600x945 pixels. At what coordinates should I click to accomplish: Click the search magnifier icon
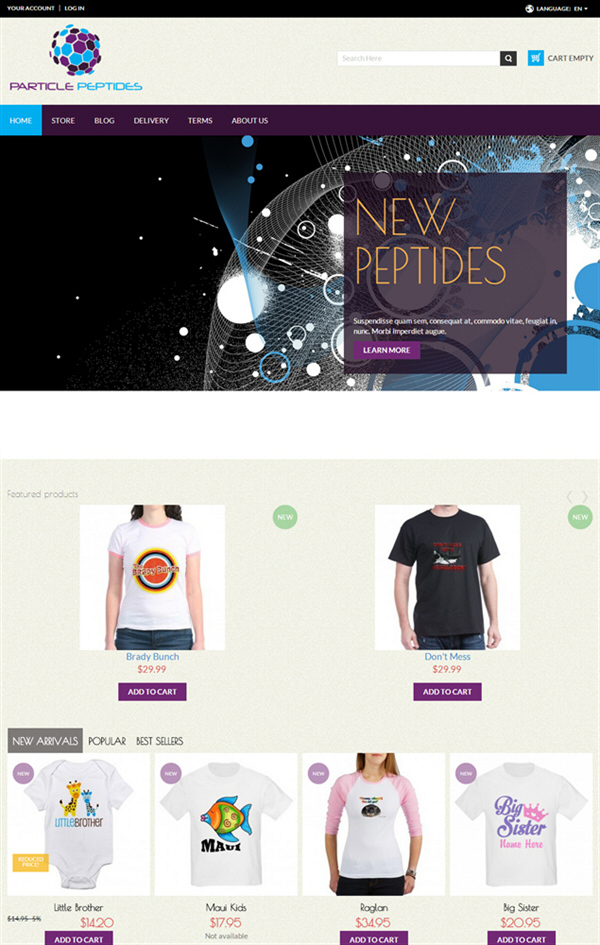click(x=508, y=58)
